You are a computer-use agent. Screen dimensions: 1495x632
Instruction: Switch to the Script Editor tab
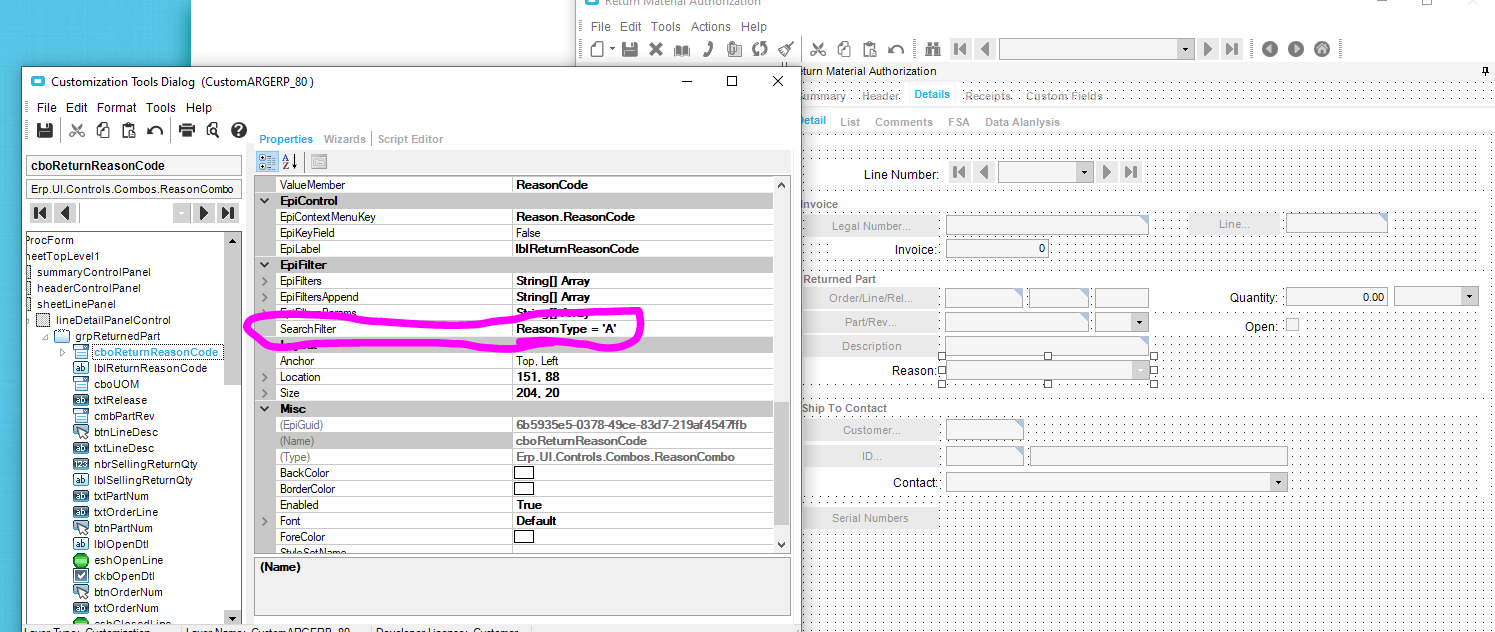tap(410, 139)
